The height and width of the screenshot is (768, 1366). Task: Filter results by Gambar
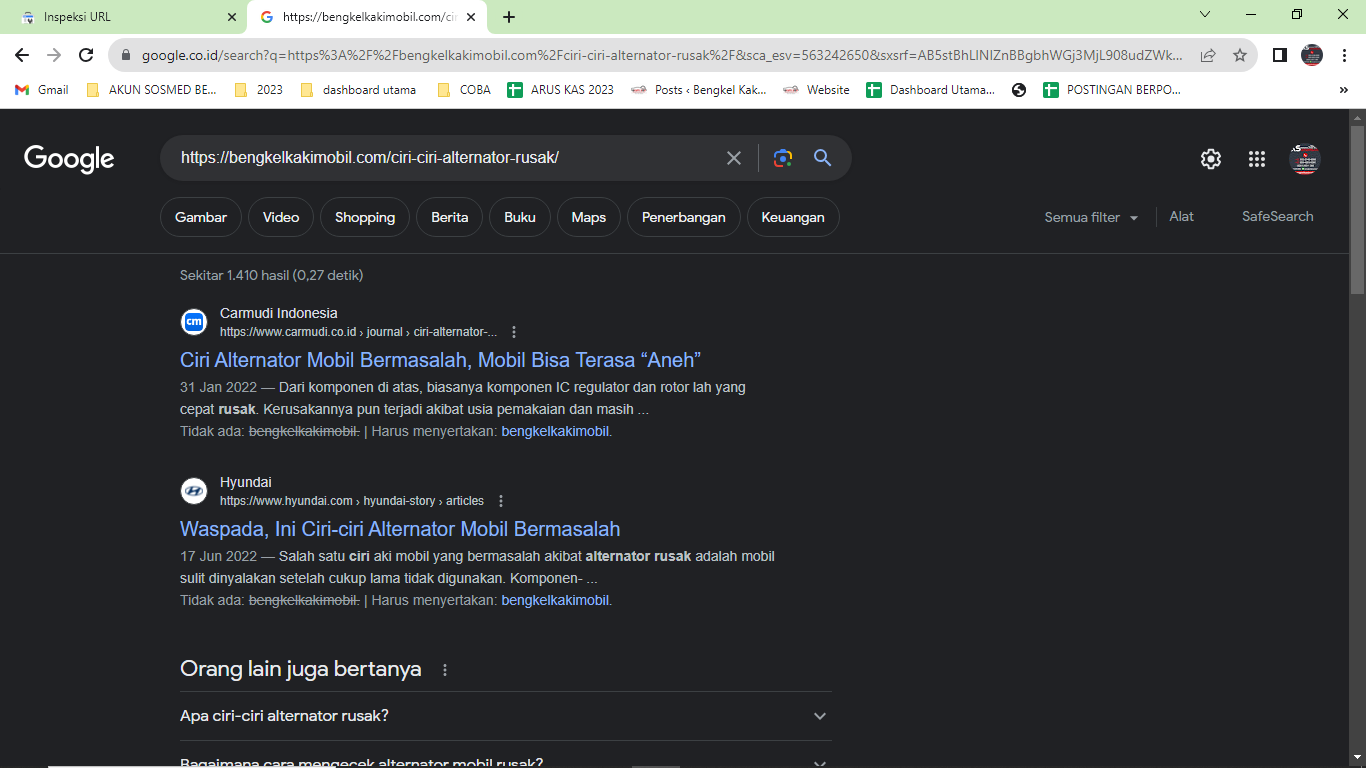pos(201,217)
